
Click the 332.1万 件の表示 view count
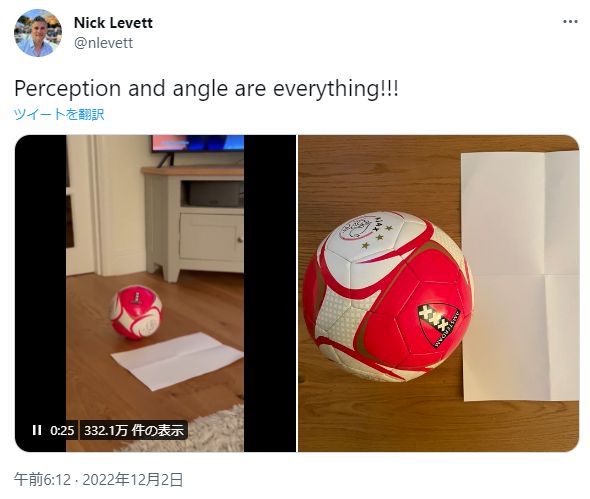[x=134, y=430]
